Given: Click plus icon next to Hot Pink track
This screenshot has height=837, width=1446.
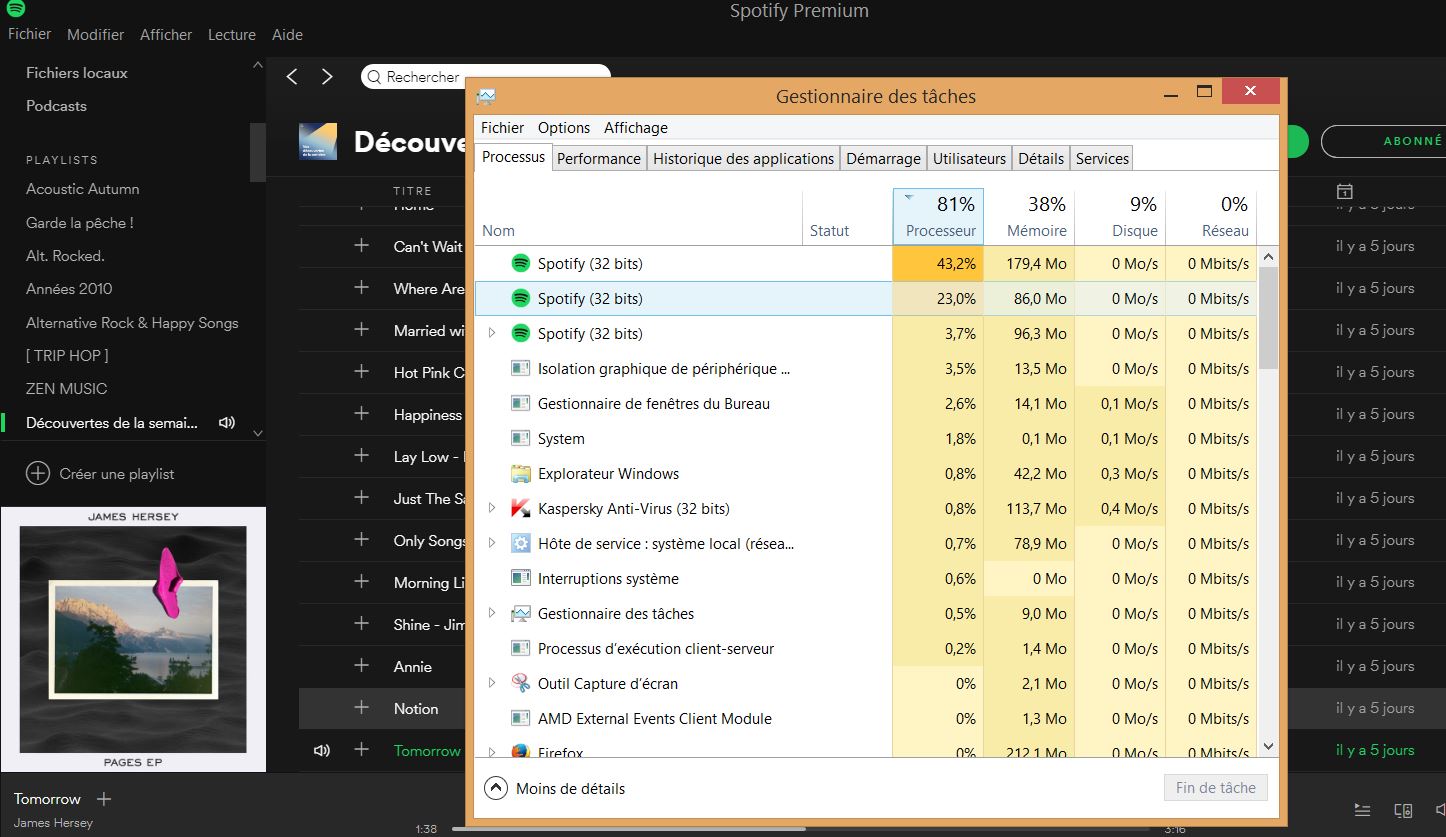Looking at the screenshot, I should pos(361,372).
